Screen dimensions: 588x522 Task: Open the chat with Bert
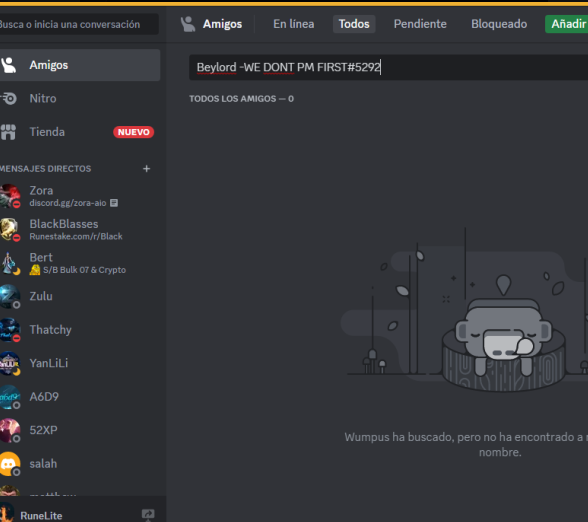80,263
